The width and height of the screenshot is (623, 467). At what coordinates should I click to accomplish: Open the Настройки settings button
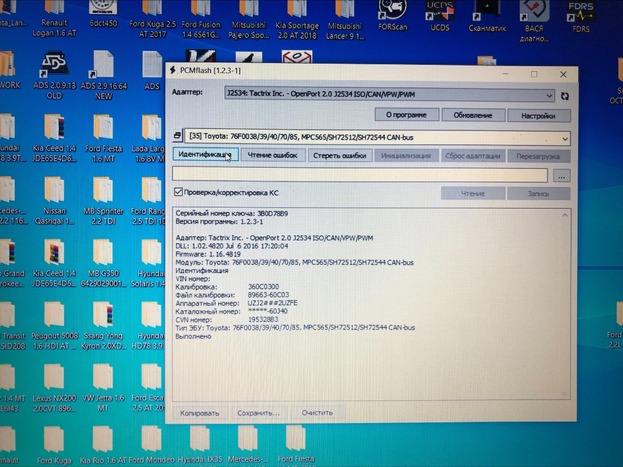[x=538, y=116]
